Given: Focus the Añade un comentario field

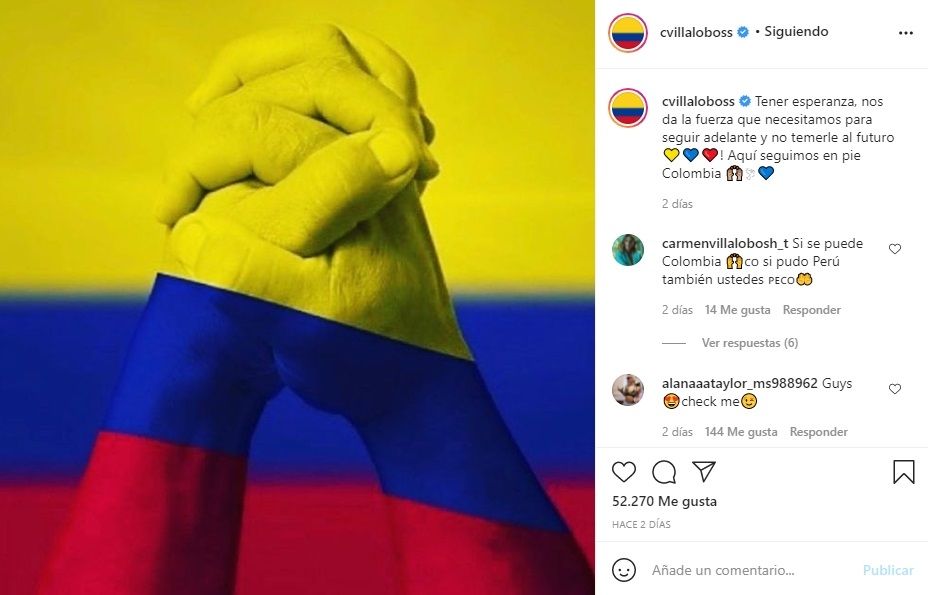Looking at the screenshot, I should 752,570.
